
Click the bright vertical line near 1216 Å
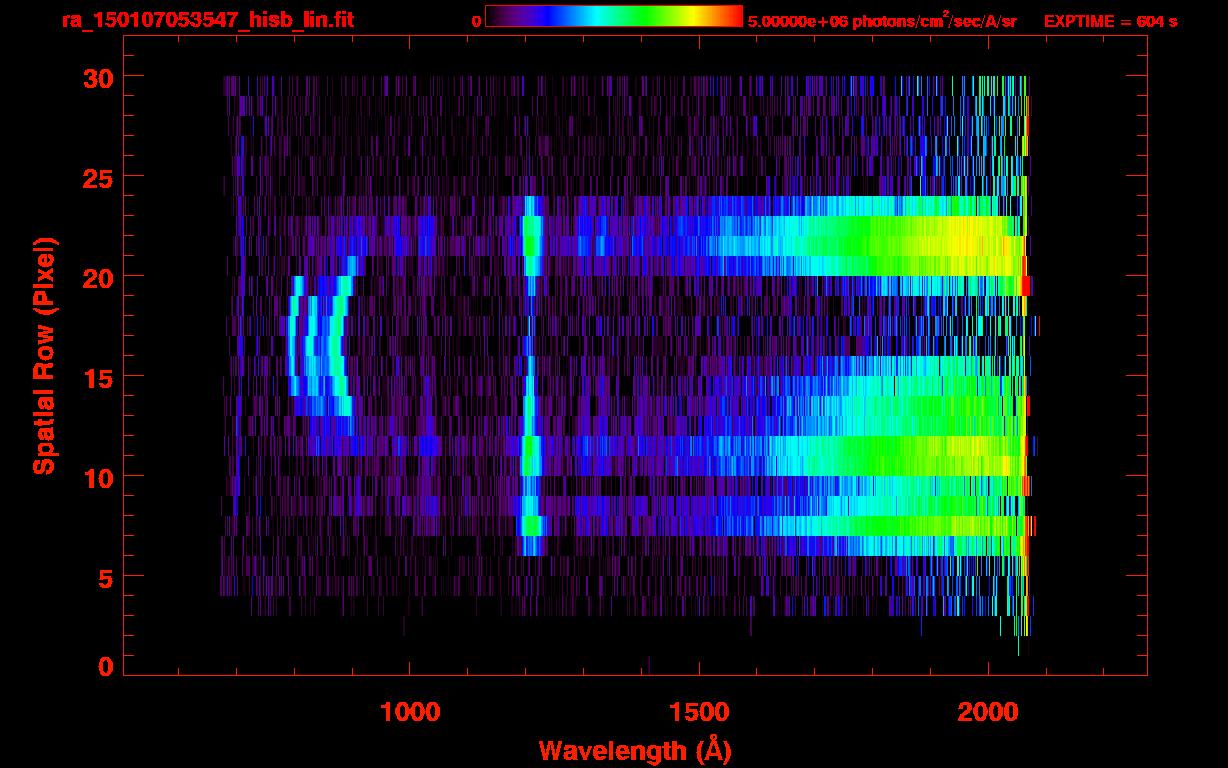click(531, 376)
